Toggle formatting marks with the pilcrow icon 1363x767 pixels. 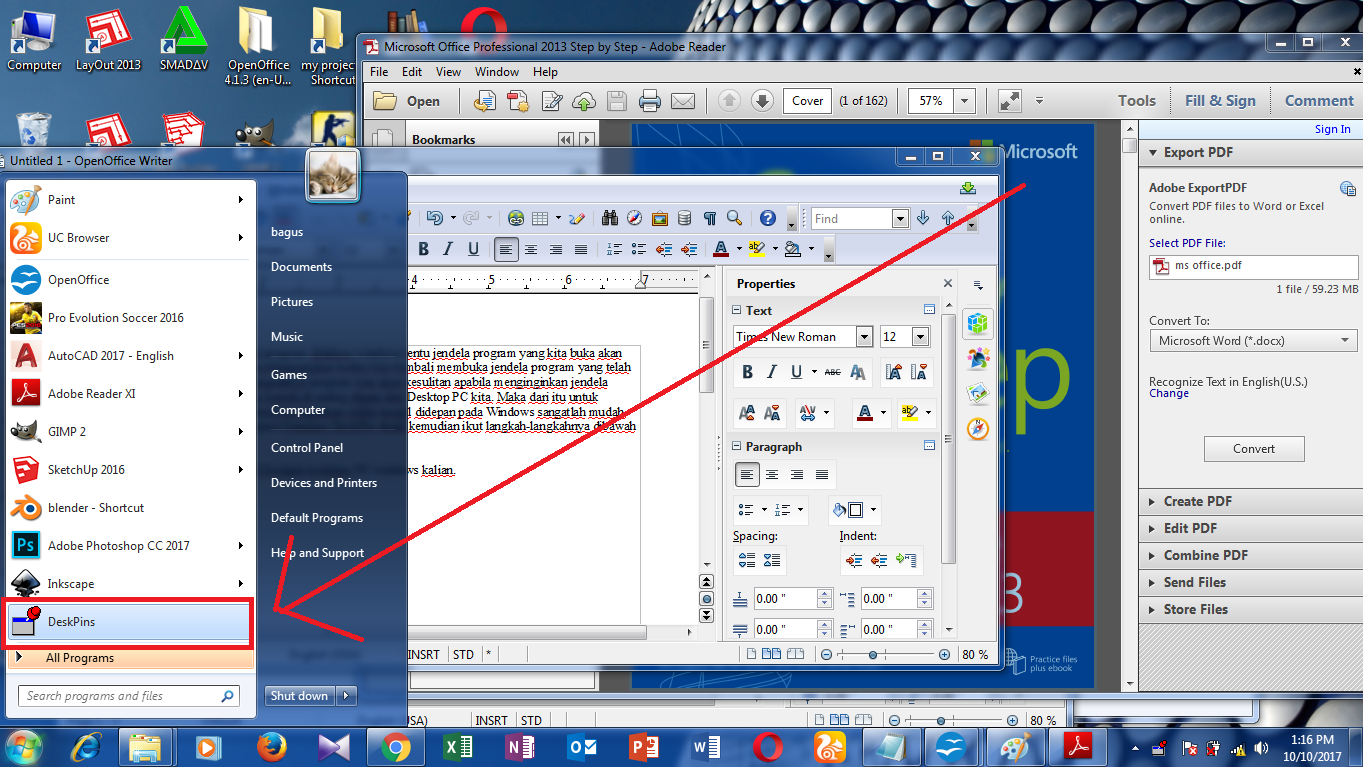(x=710, y=218)
